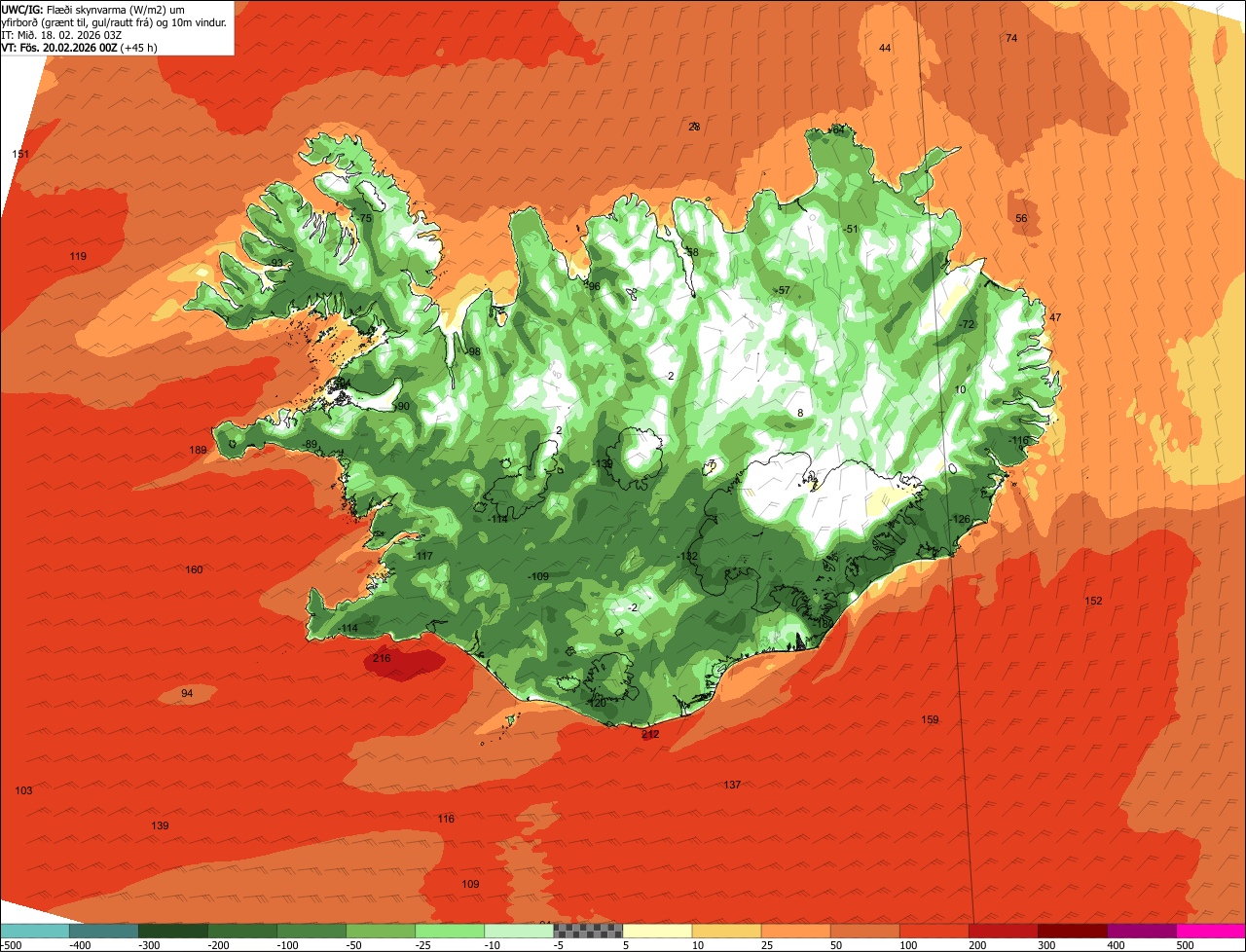Click the -72 value on the map
This screenshot has height=952, width=1246.
966,325
